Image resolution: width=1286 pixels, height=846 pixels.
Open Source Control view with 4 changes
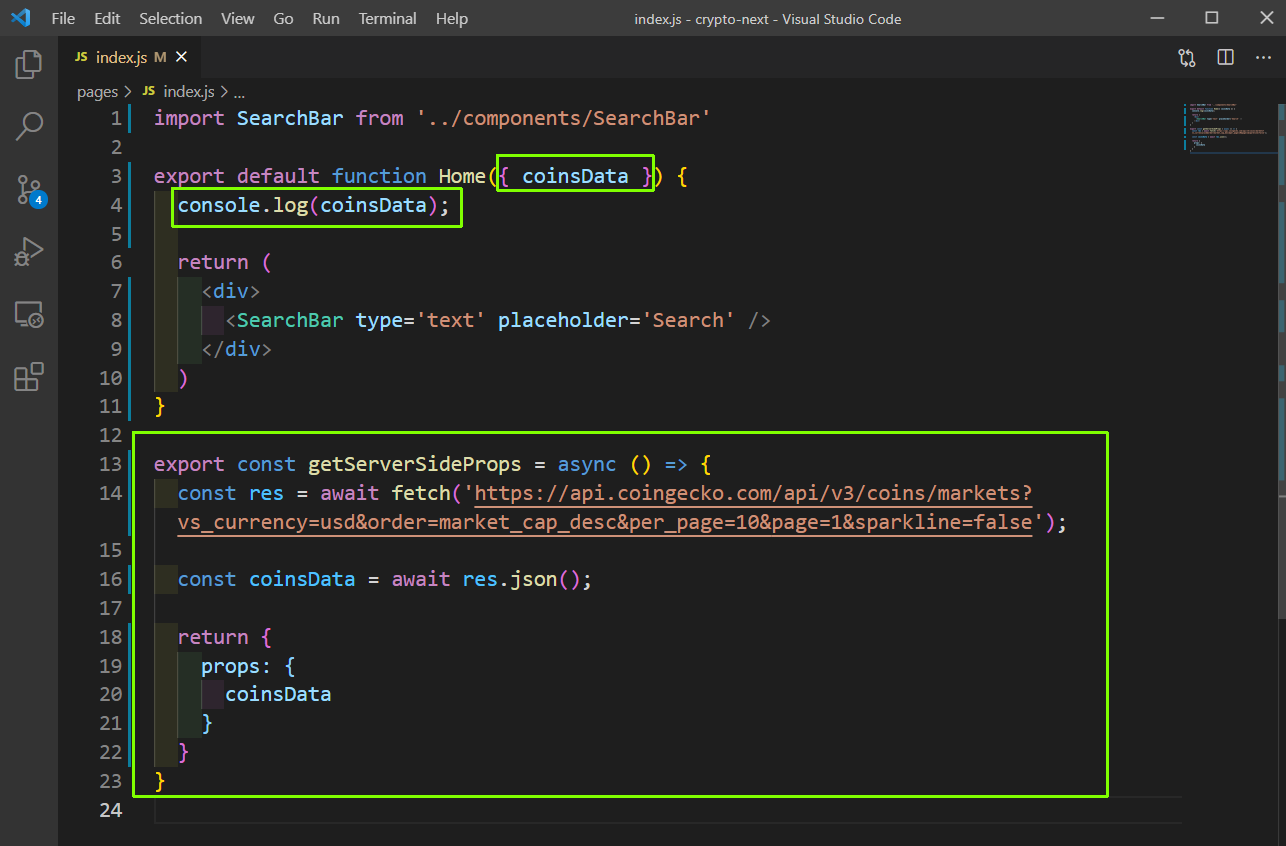coord(30,190)
